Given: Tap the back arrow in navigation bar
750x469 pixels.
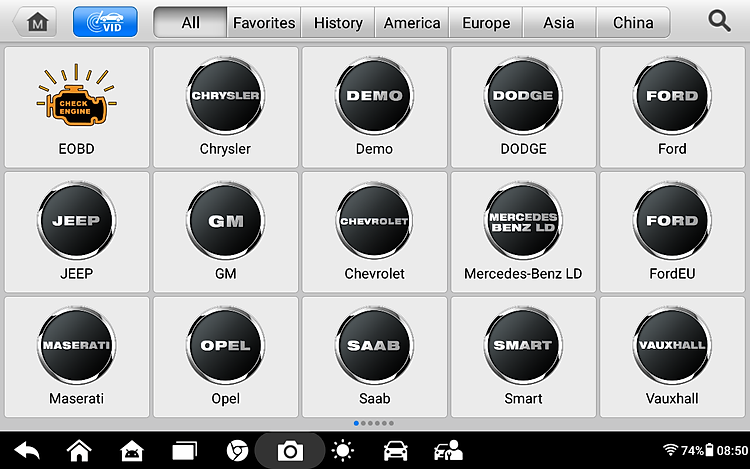Looking at the screenshot, I should coord(27,451).
